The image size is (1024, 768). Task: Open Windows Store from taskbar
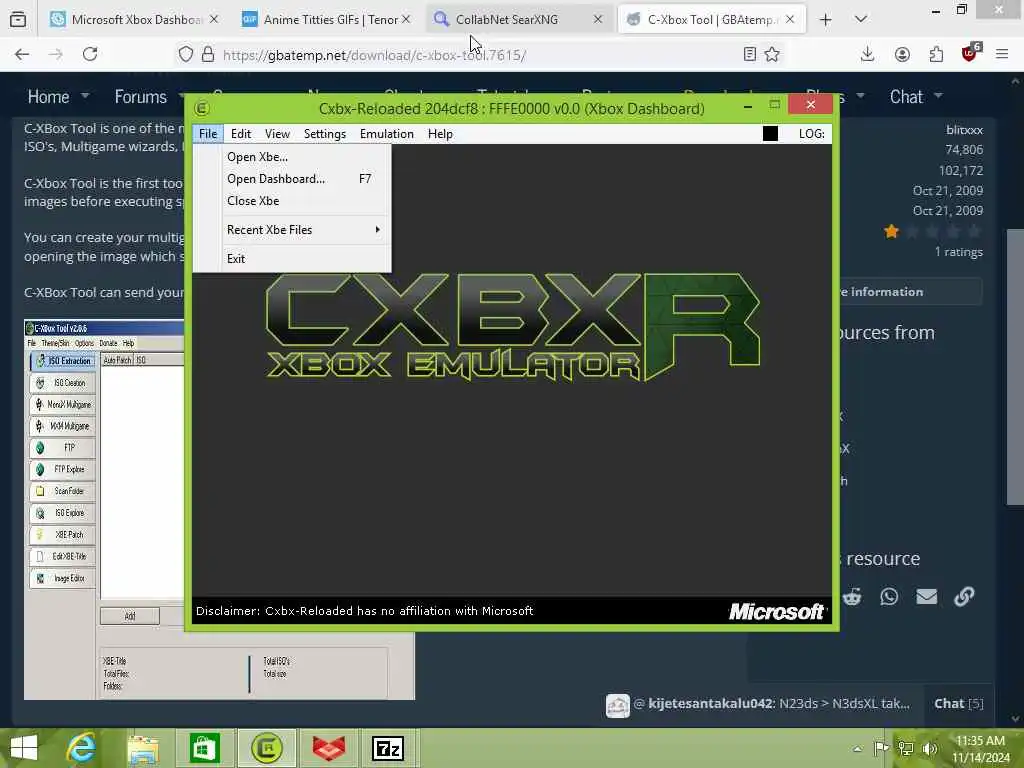point(204,748)
